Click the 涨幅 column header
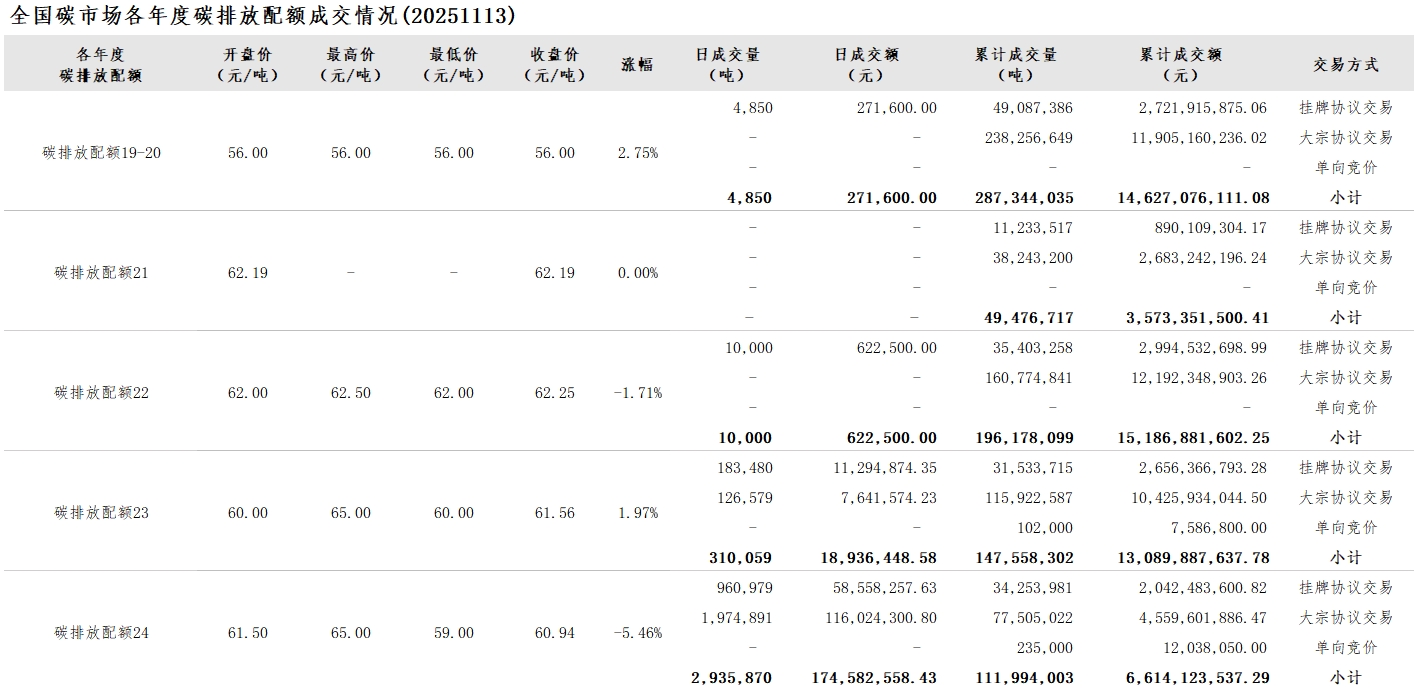Screen dimensions: 1417x691 [637, 64]
